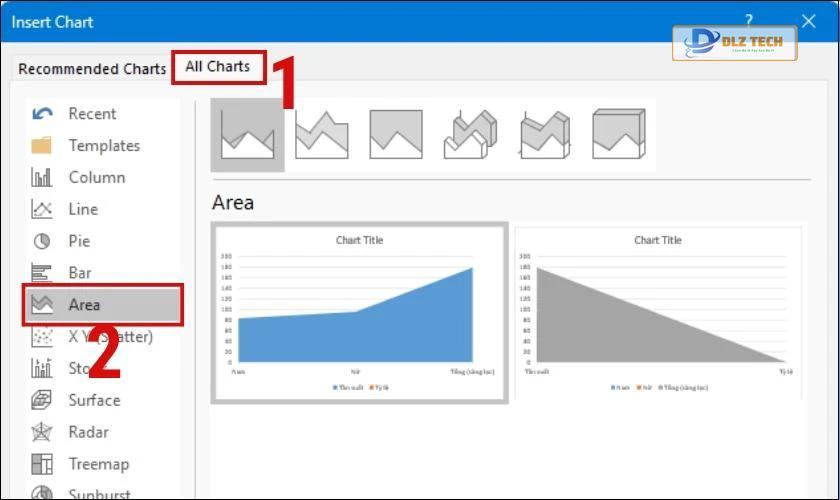Select the Treemap label in chart list
Screen dimensions: 840x500
[x=99, y=464]
